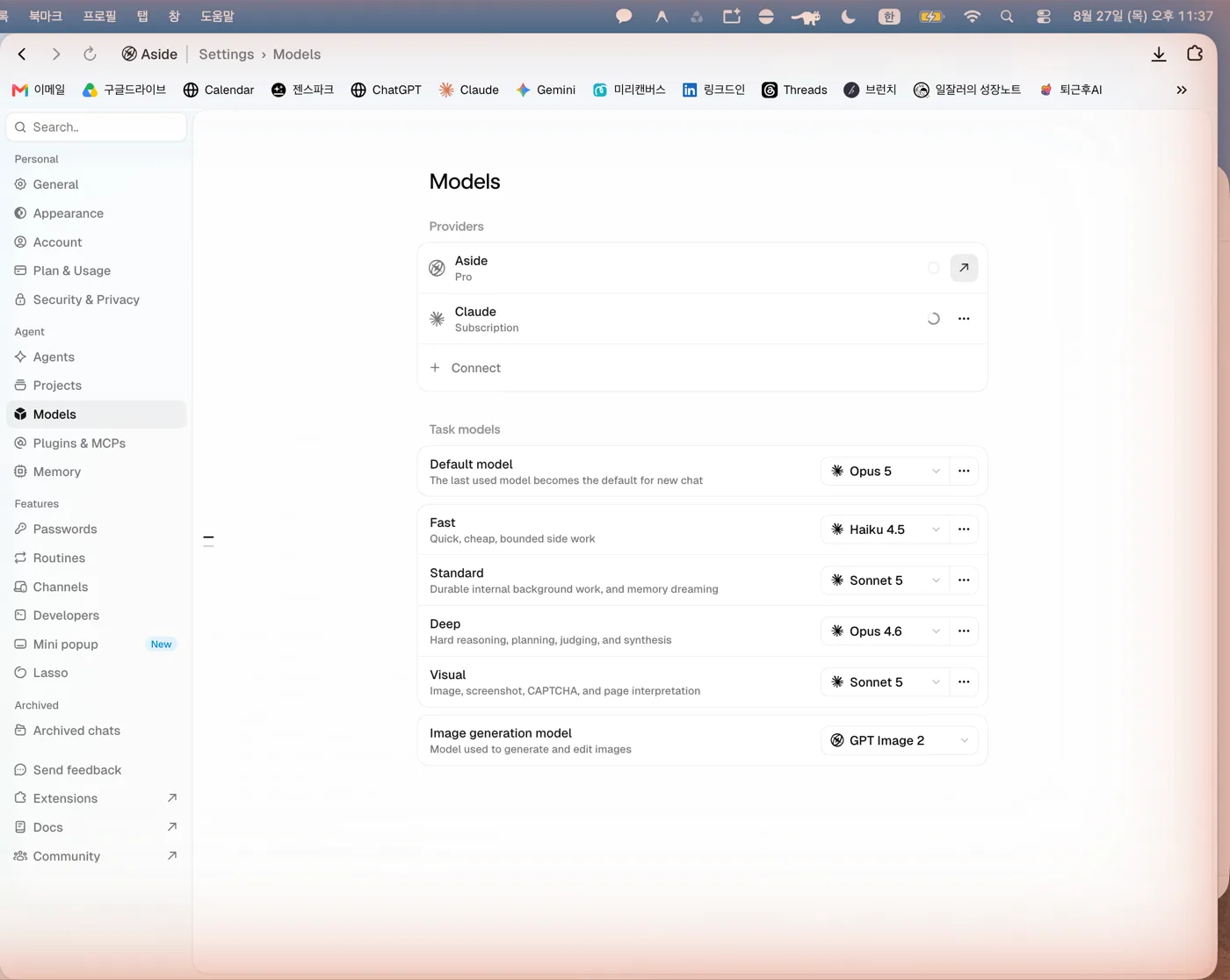Screen dimensions: 1230x980
Task: Open Control Center in the menu bar
Action: 1044,16
